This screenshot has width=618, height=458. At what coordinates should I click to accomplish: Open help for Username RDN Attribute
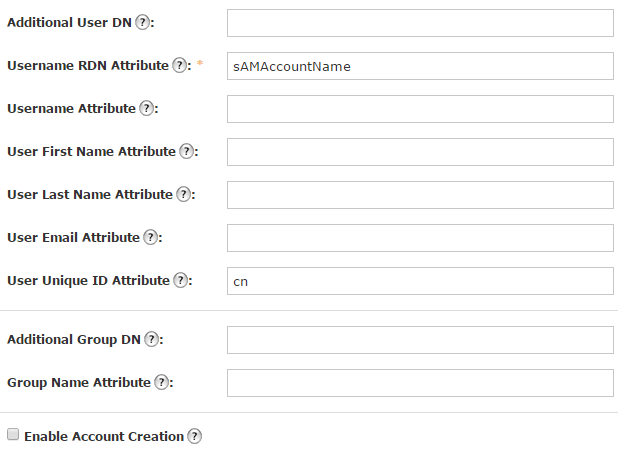pos(180,65)
